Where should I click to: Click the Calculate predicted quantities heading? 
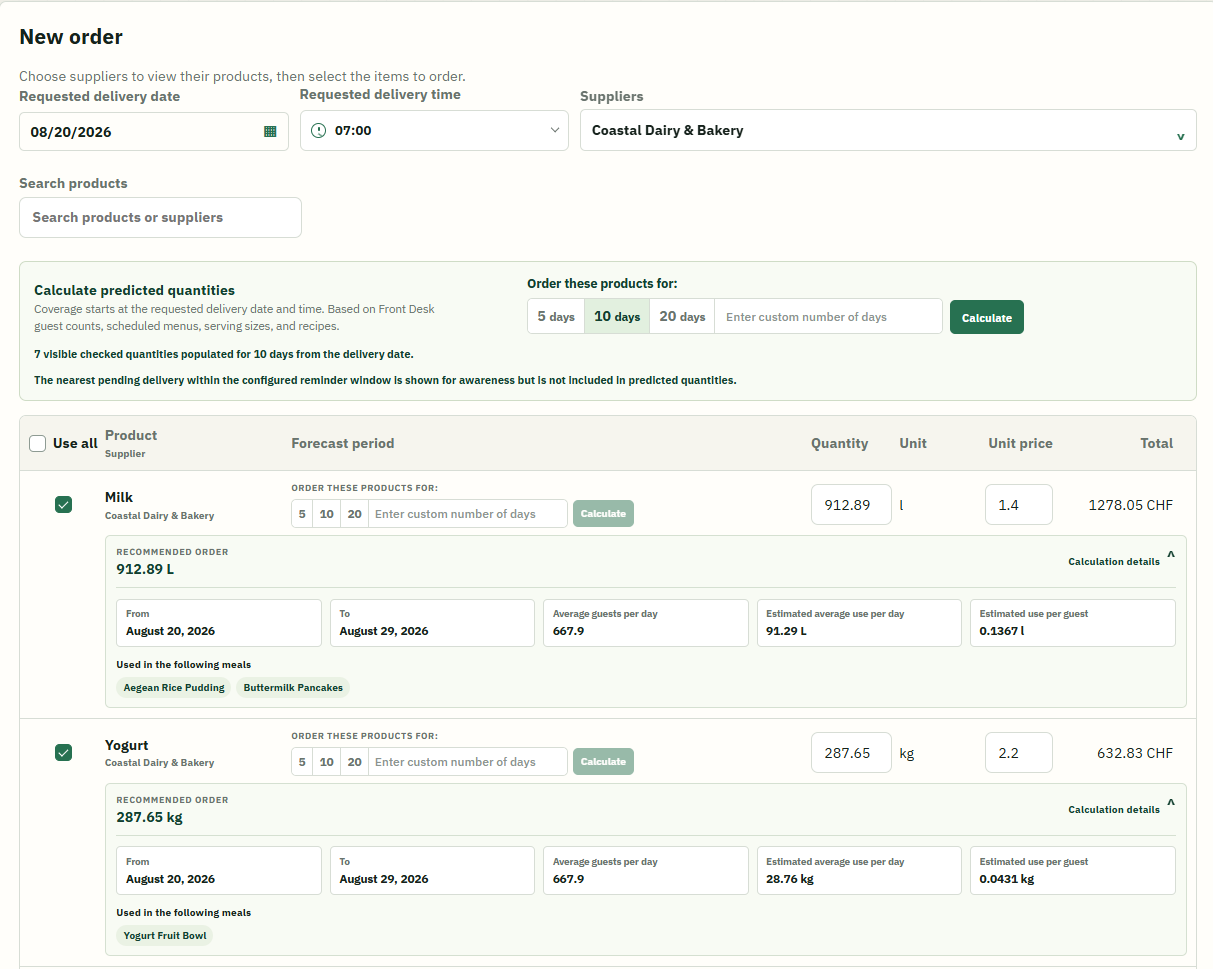[x=134, y=290]
